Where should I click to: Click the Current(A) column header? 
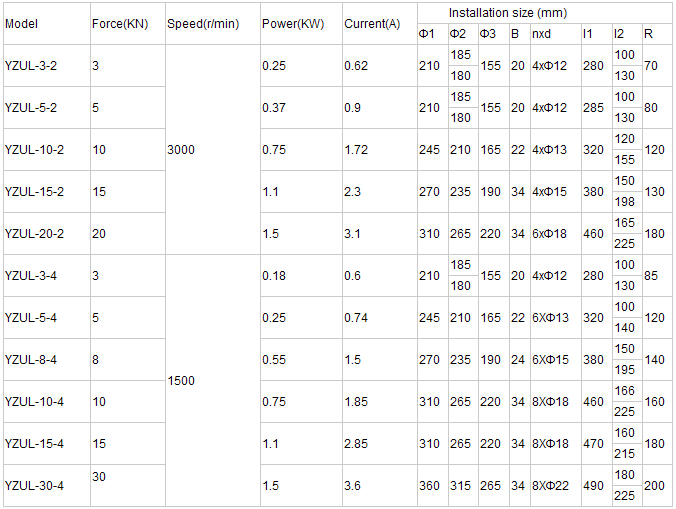tap(371, 23)
